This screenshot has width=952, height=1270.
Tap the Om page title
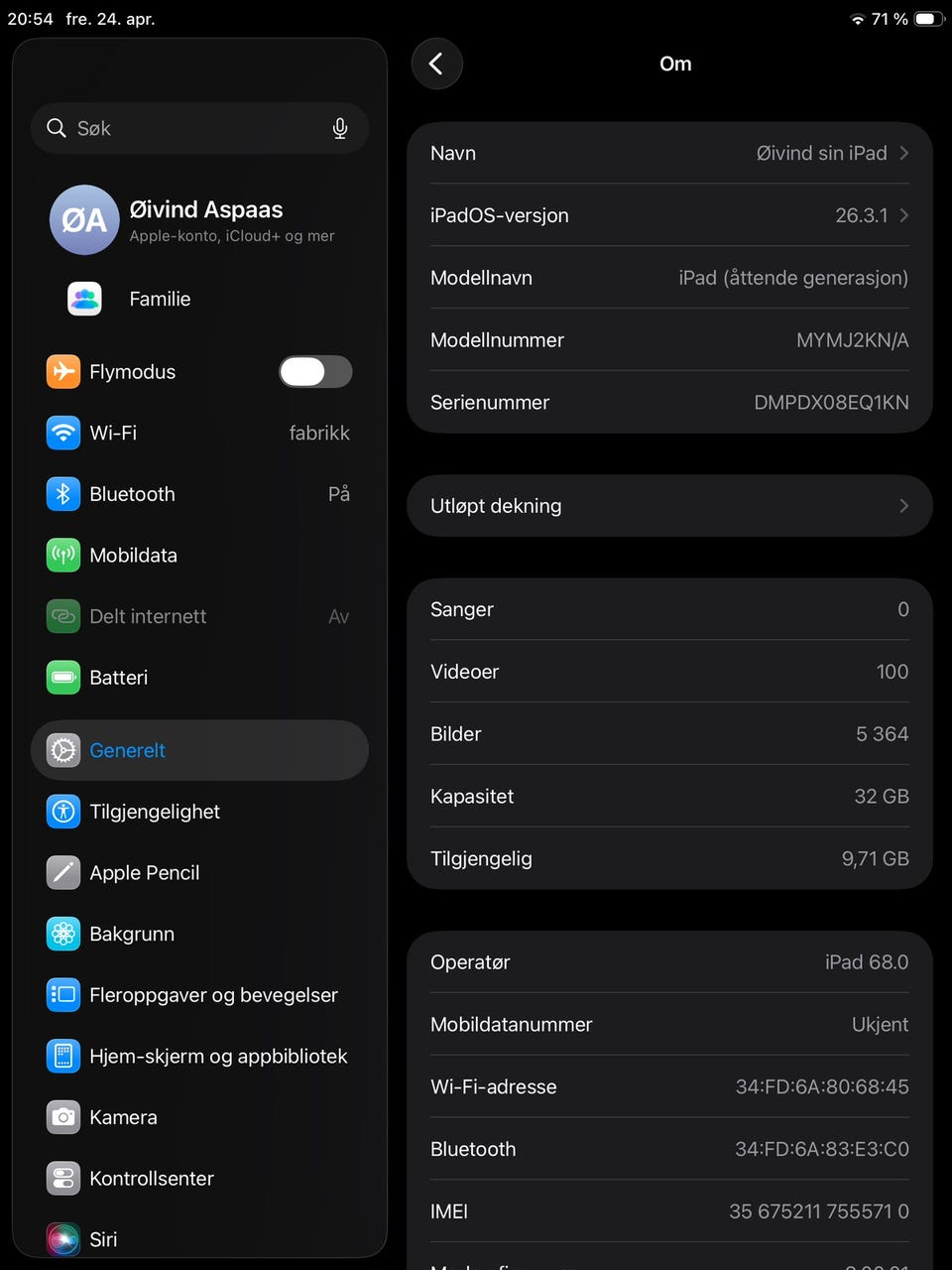coord(675,63)
